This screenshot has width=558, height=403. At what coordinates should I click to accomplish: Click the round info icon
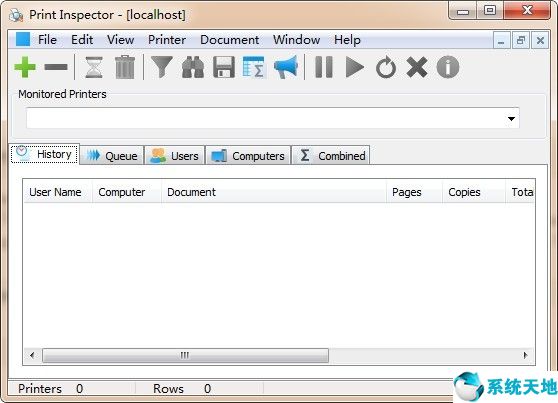(448, 67)
